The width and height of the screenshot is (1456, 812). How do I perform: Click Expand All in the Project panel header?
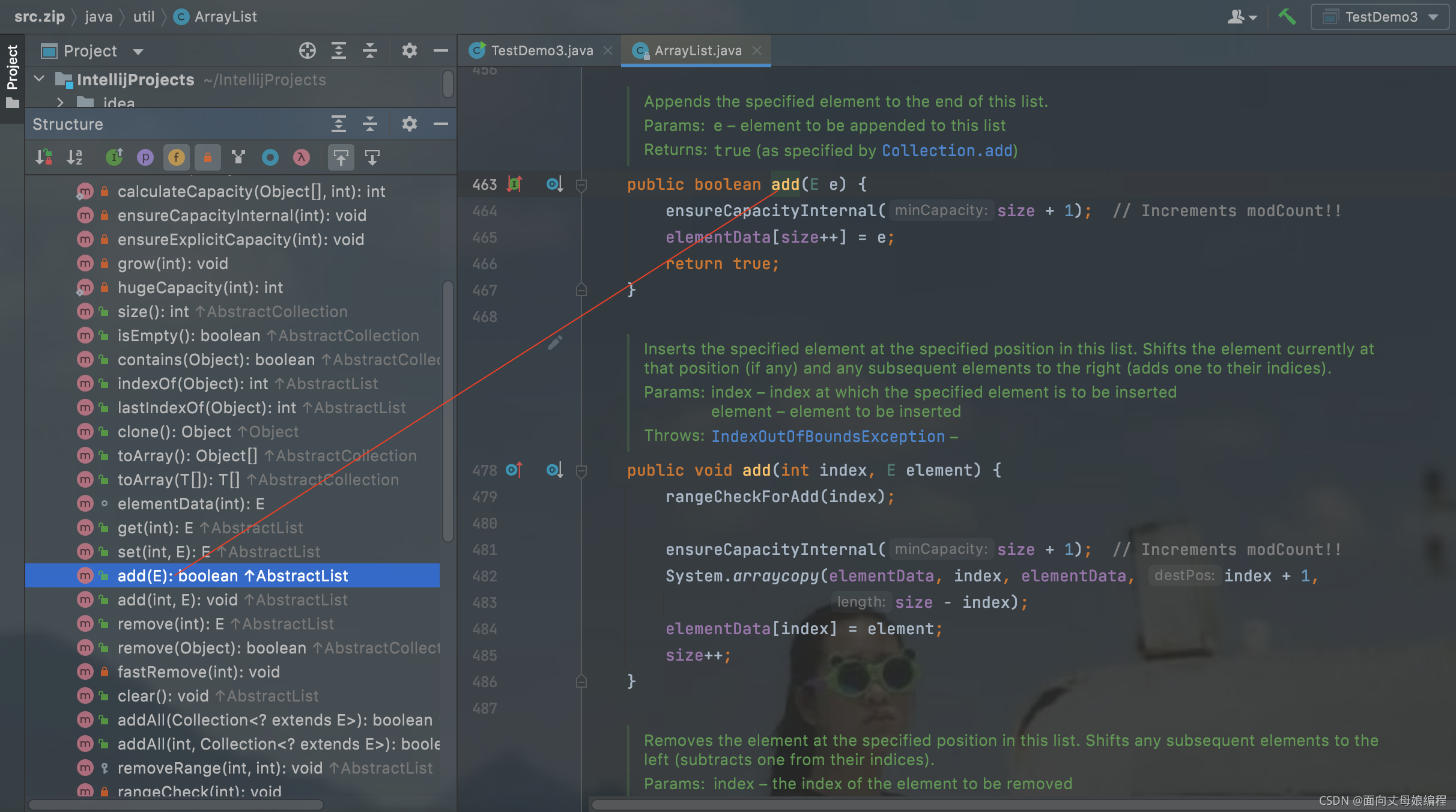(339, 51)
